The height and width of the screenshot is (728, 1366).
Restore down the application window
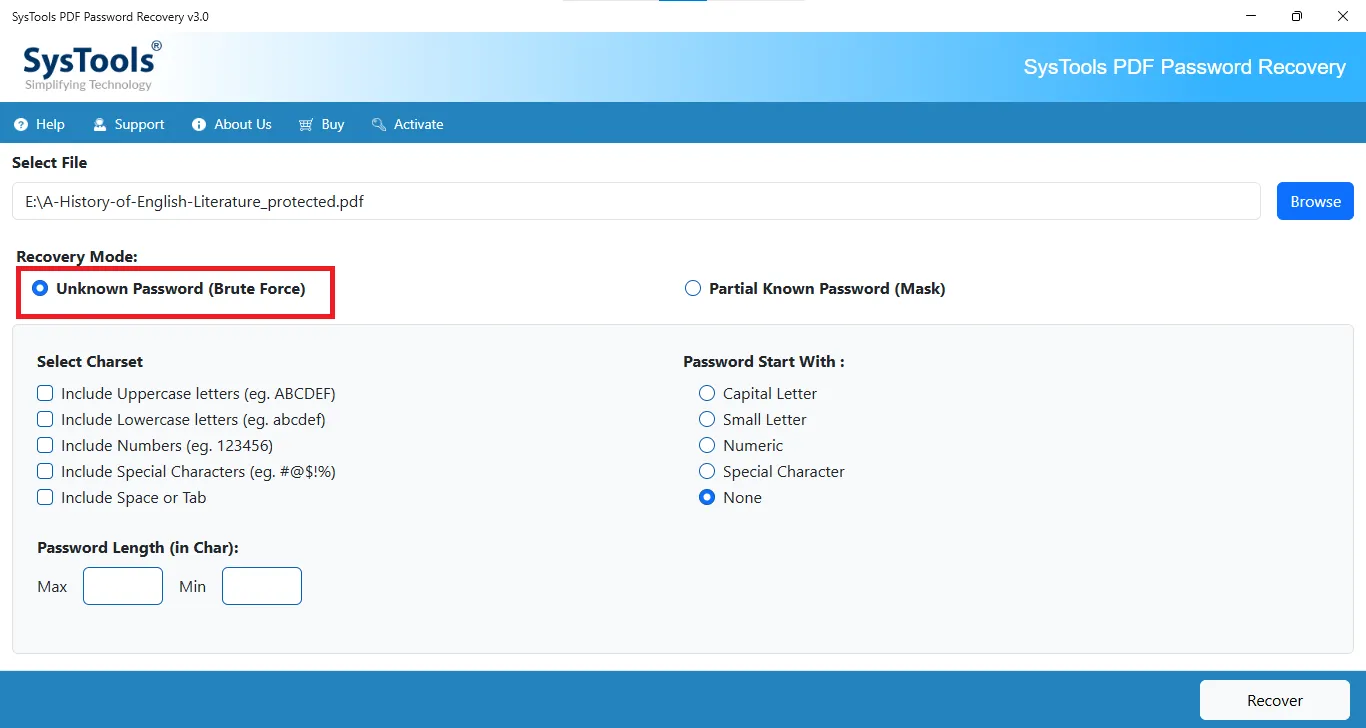point(1297,16)
